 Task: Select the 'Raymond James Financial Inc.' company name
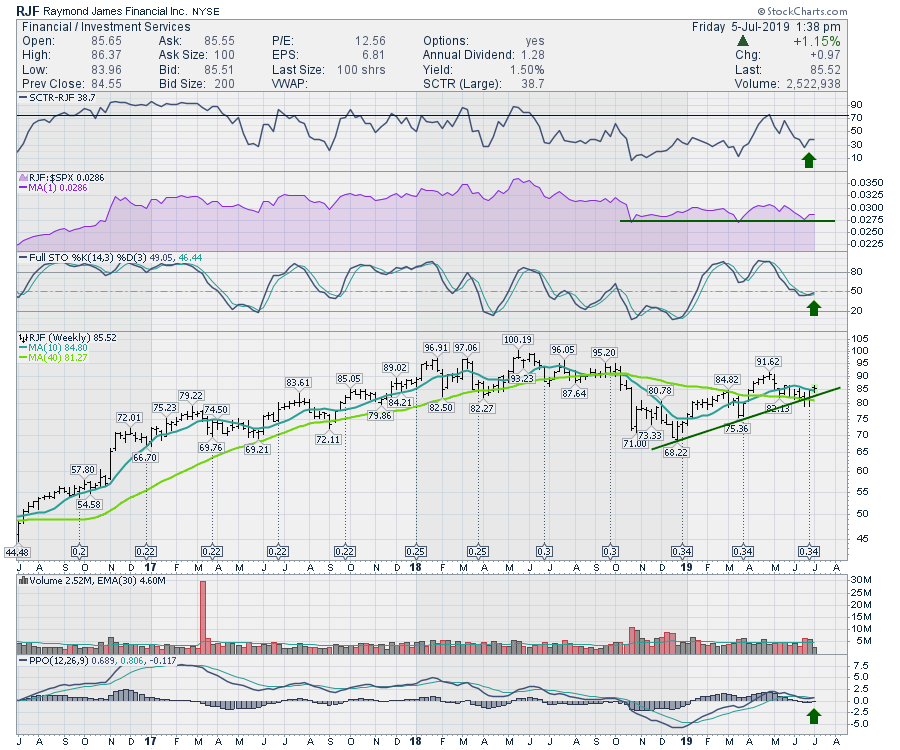115,11
